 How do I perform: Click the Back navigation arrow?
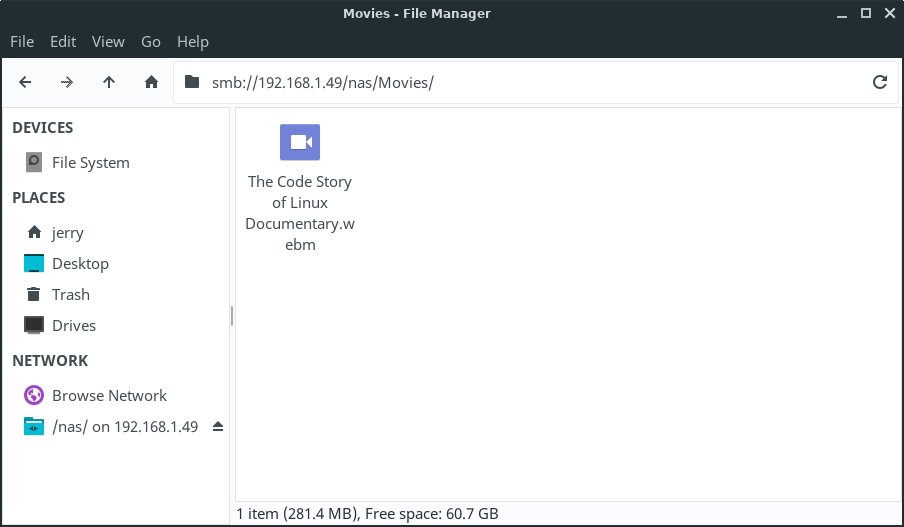click(25, 82)
